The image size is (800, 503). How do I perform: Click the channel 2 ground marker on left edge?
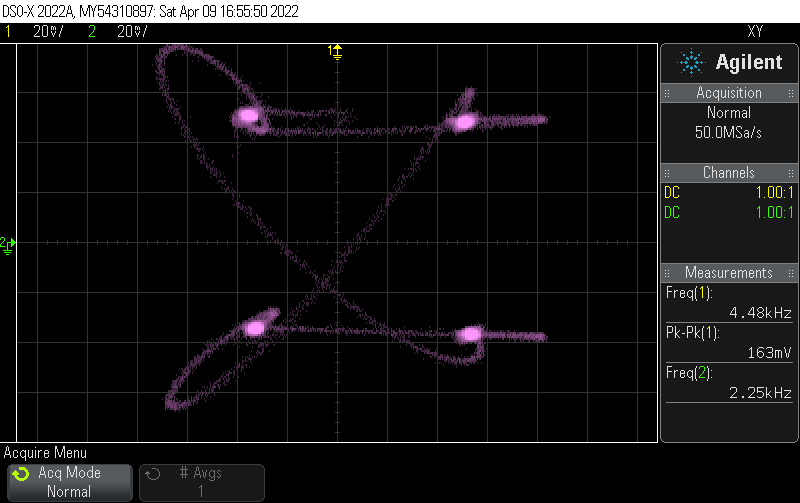tap(8, 245)
